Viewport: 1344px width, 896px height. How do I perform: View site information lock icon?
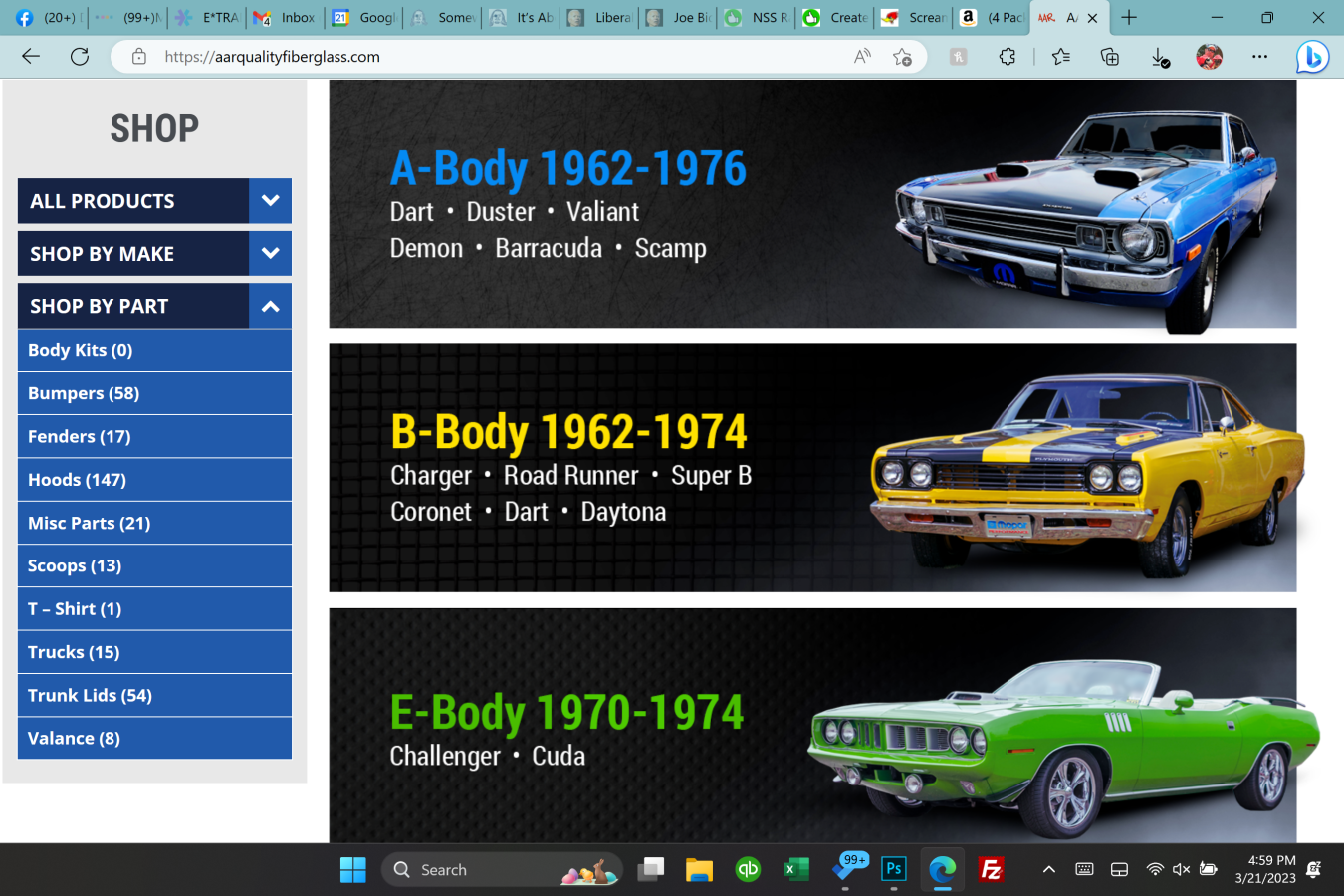pyautogui.click(x=139, y=57)
